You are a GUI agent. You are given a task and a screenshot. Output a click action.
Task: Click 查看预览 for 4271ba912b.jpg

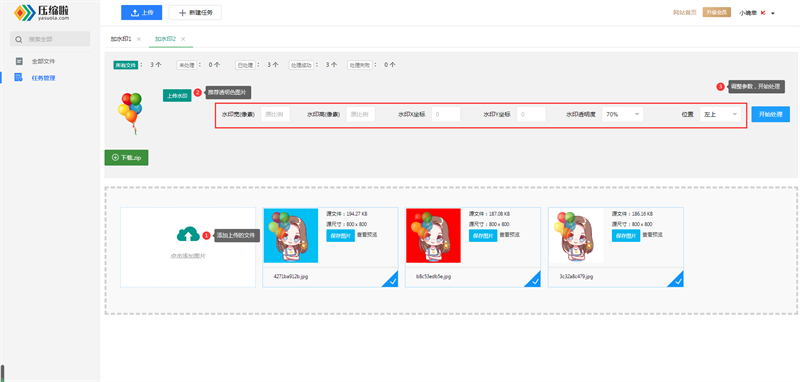click(x=367, y=235)
